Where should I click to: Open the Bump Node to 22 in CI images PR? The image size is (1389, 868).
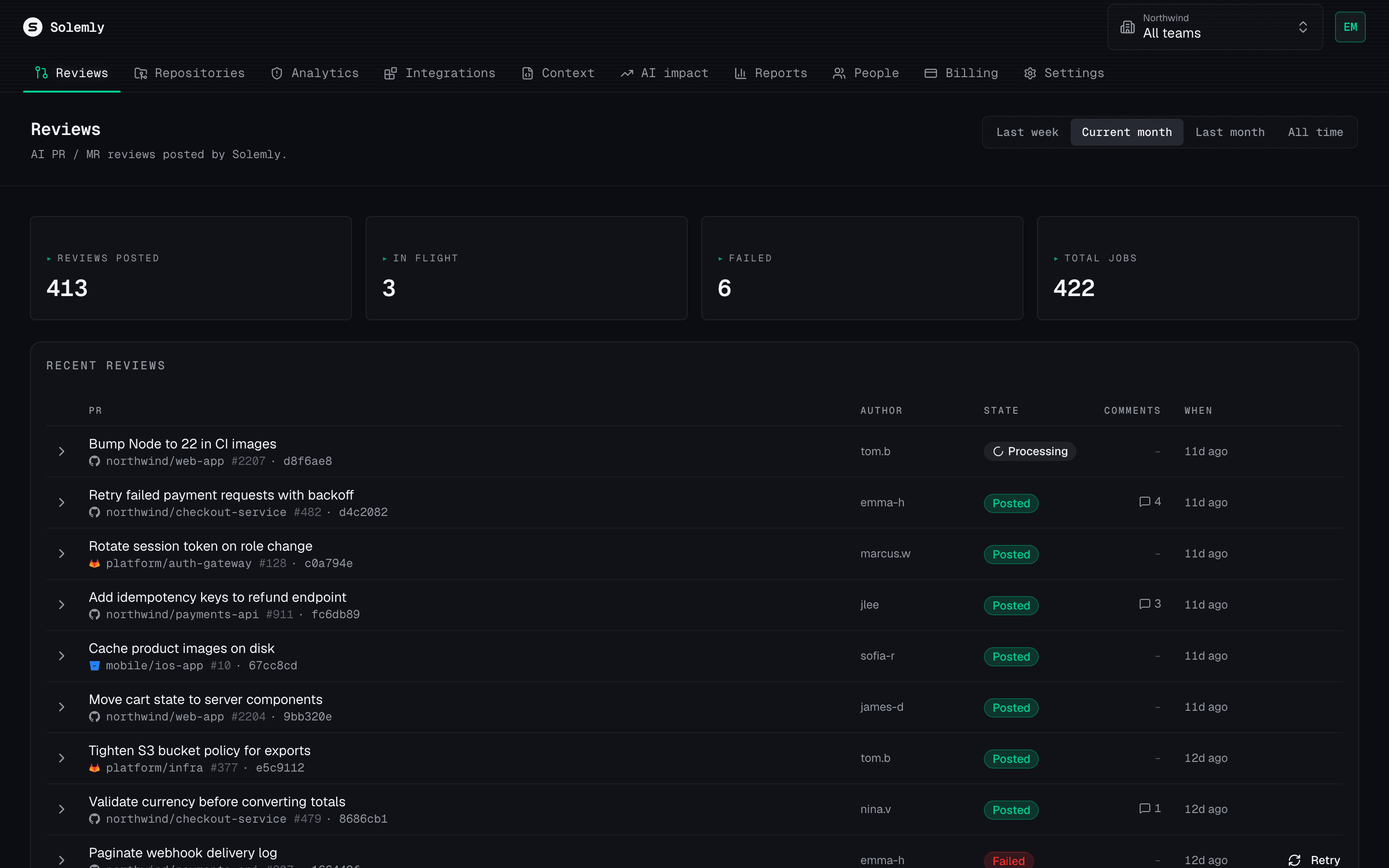pos(182,444)
